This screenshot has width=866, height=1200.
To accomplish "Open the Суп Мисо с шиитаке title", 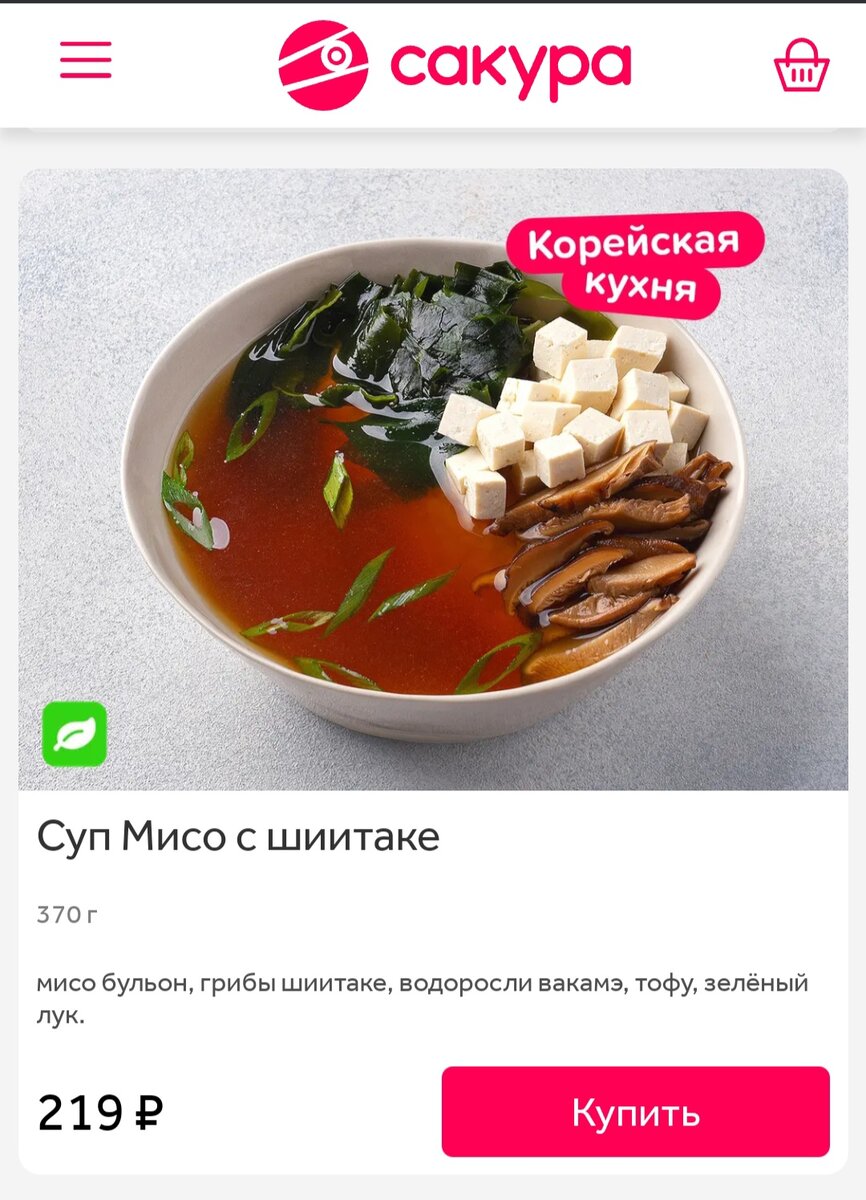I will pyautogui.click(x=238, y=837).
